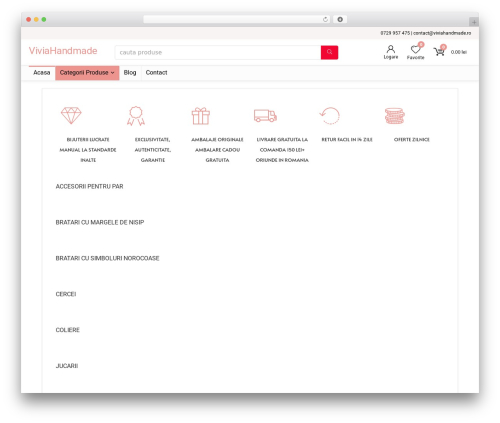Click the 0.00 lei cart total
Image resolution: width=500 pixels, height=423 pixels.
(459, 52)
